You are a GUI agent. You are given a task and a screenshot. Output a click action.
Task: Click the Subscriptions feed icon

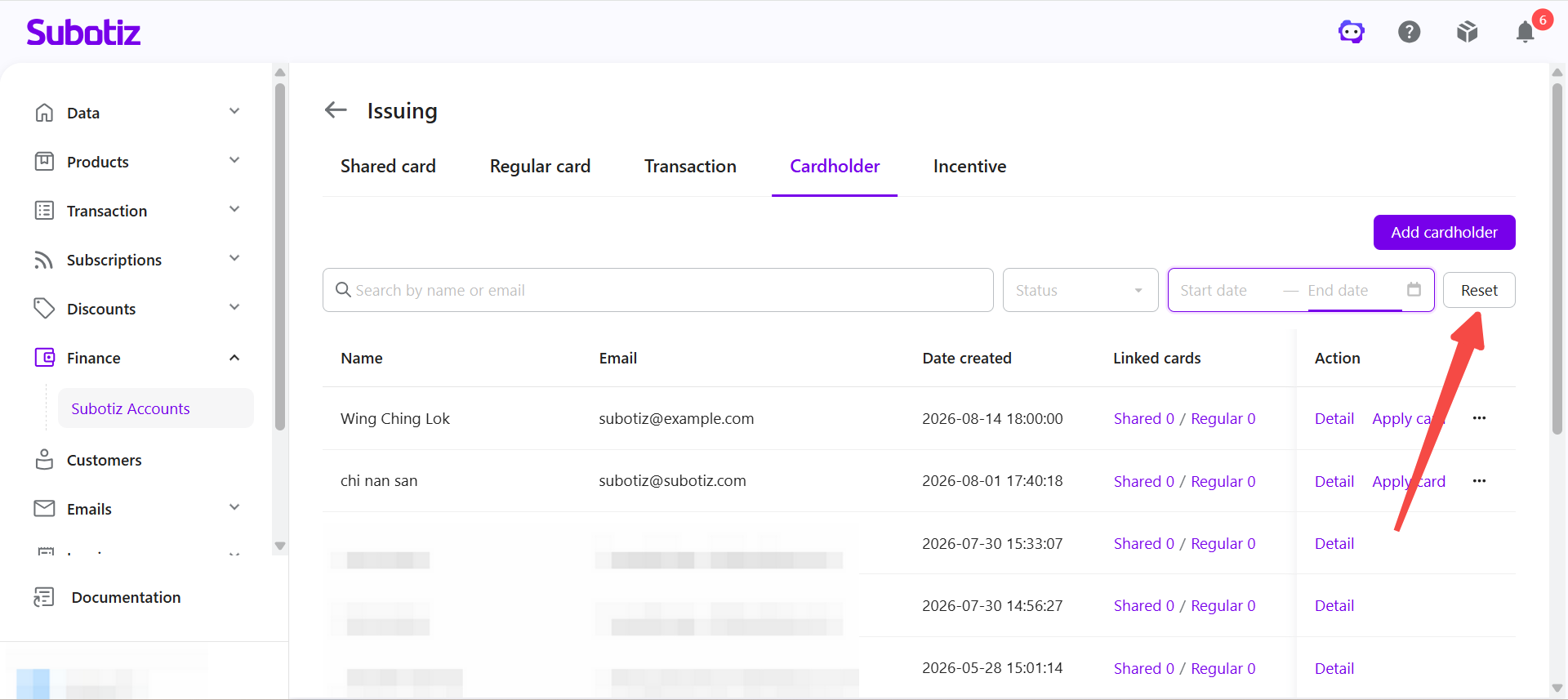coord(44,260)
